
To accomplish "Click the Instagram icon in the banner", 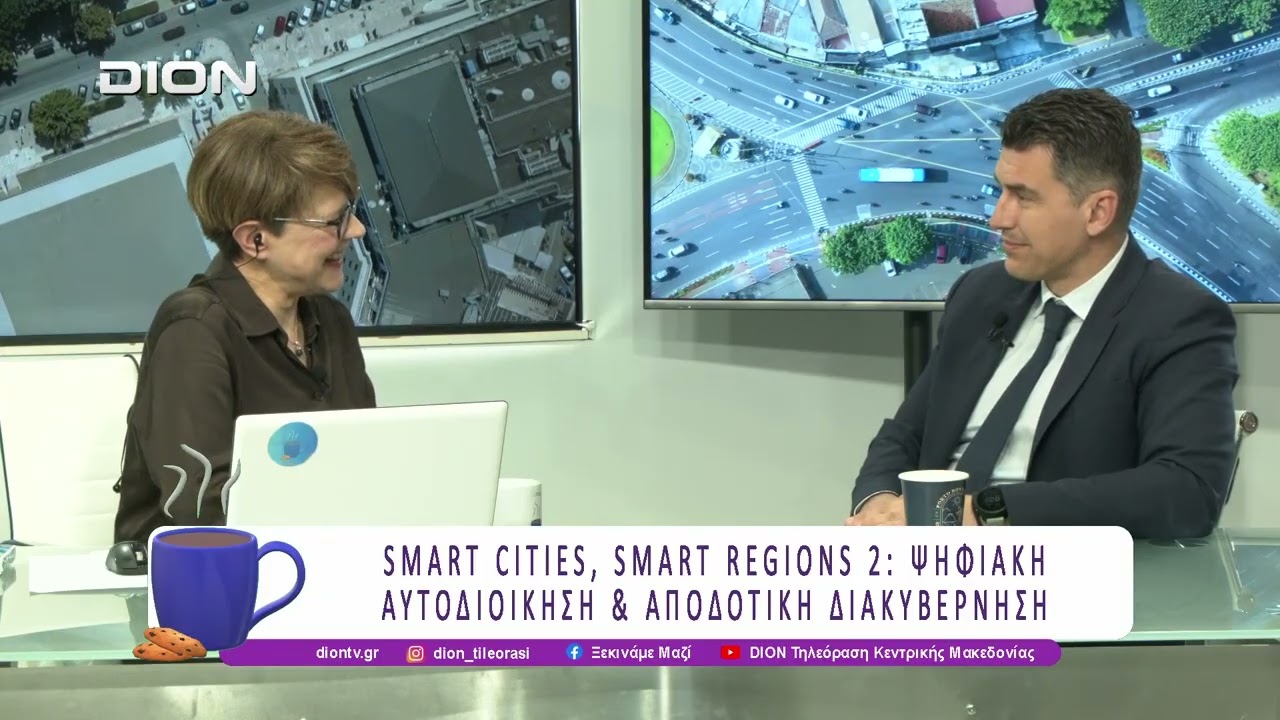I will 415,653.
